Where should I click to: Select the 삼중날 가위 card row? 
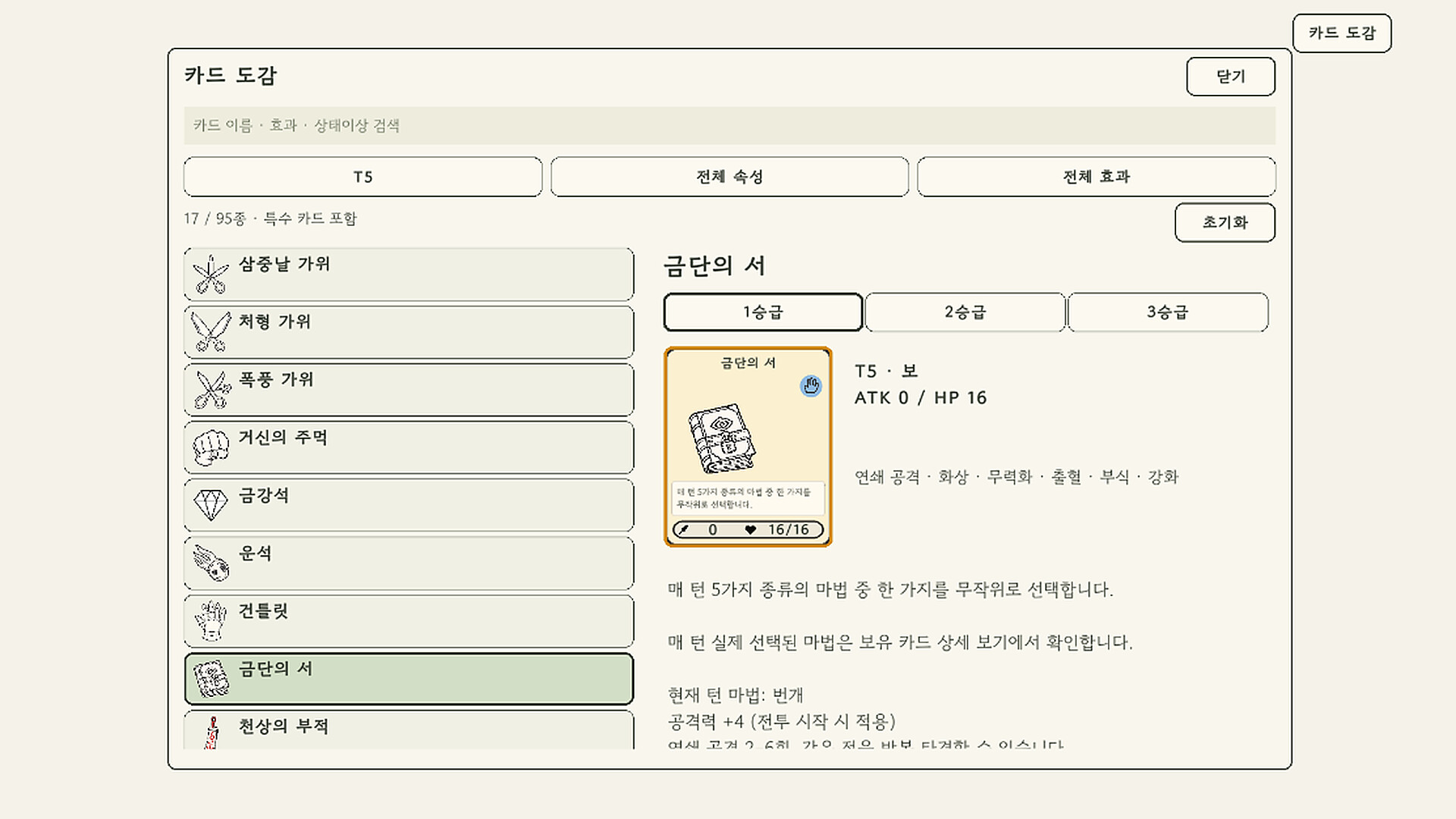pyautogui.click(x=409, y=274)
